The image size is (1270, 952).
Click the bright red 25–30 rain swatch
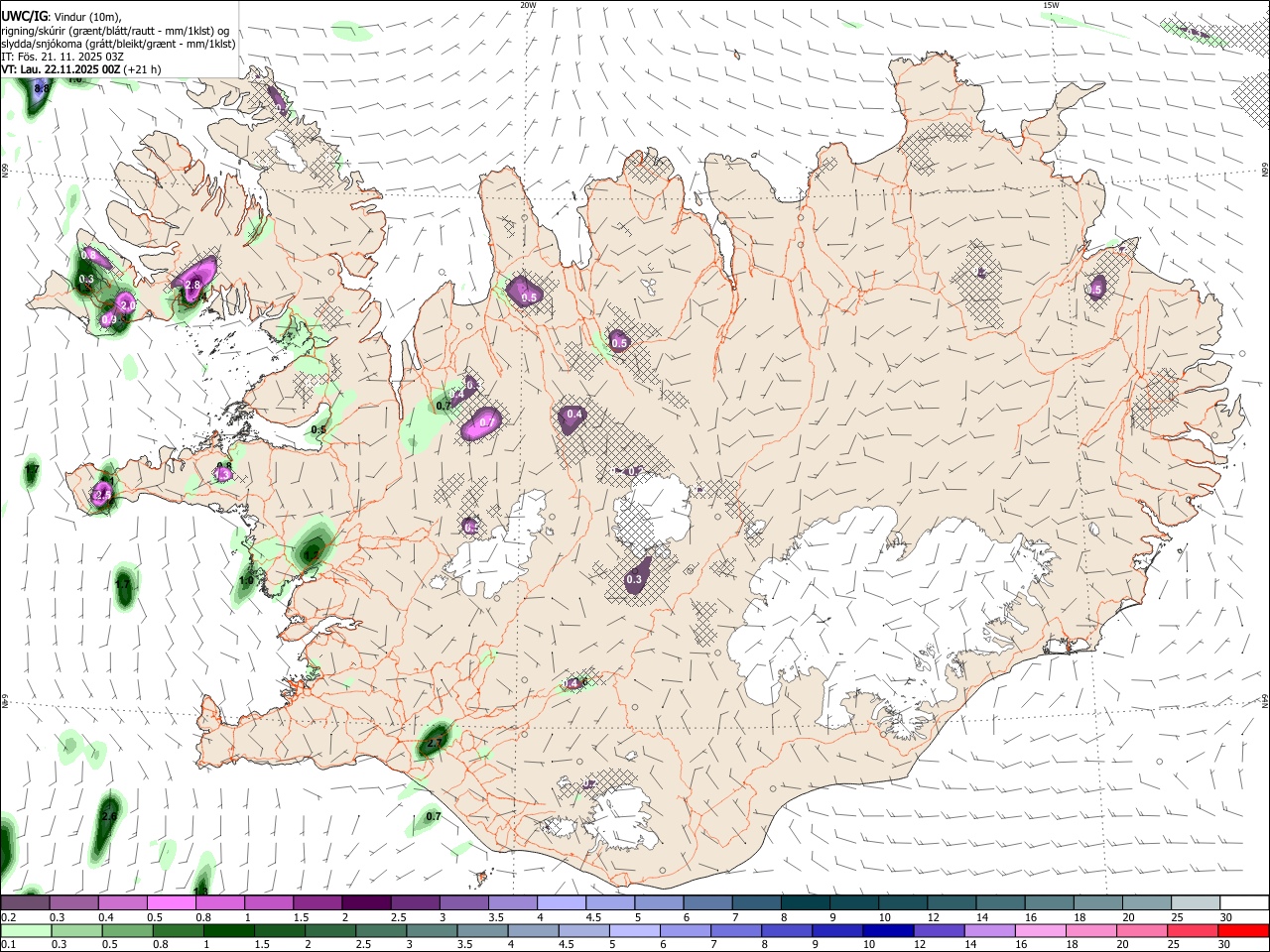pyautogui.click(x=1243, y=930)
